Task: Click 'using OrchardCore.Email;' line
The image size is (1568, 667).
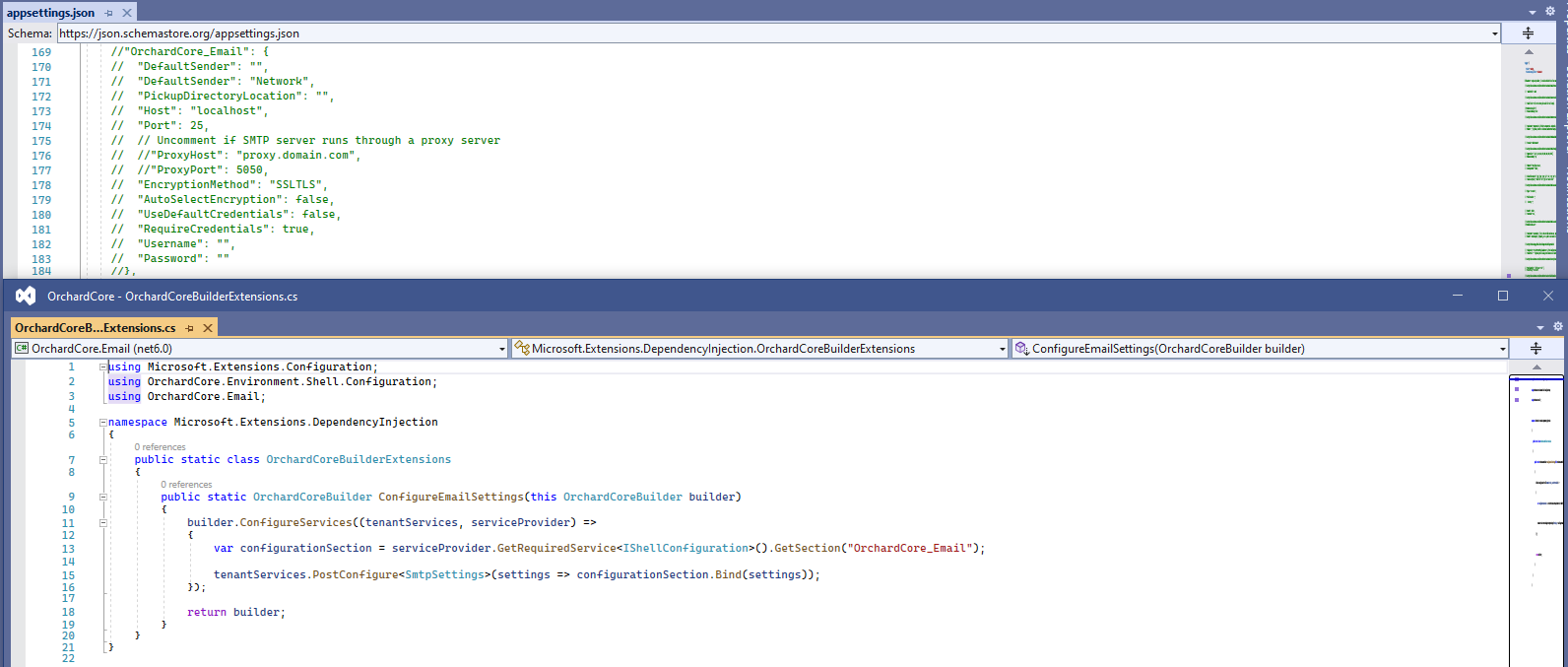Action: pos(187,396)
